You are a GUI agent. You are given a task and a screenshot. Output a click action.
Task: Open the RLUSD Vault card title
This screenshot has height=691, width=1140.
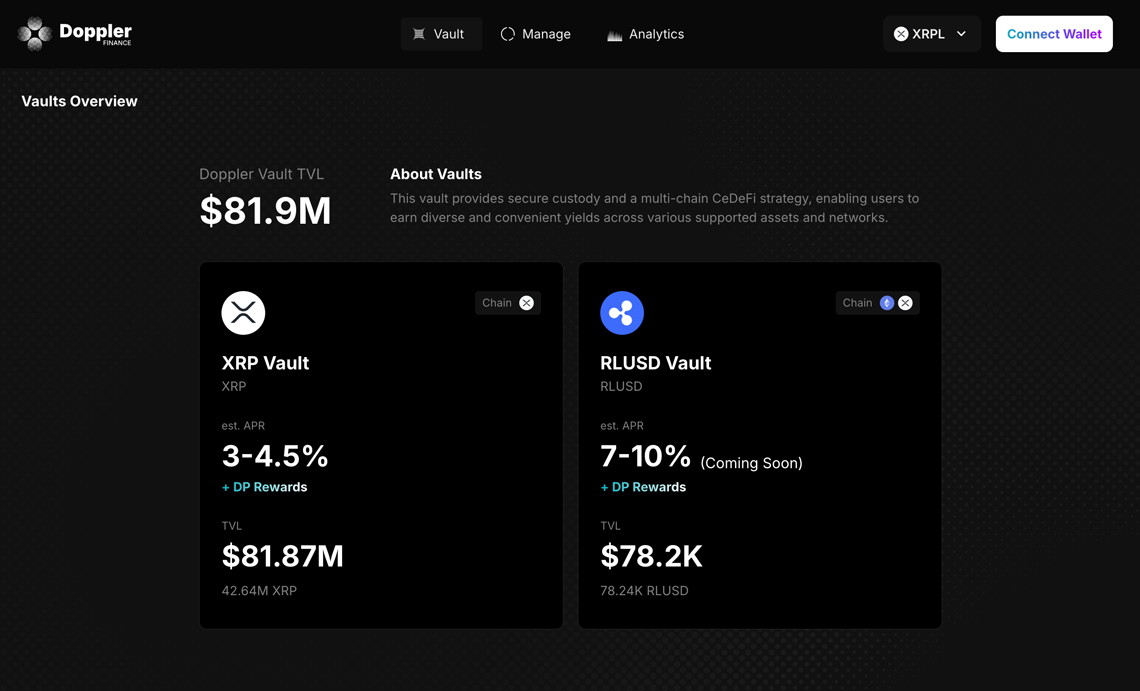click(x=655, y=363)
